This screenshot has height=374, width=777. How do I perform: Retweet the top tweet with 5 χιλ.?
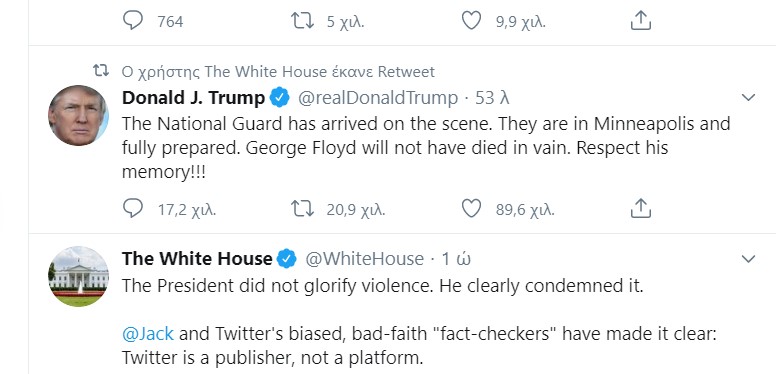coord(302,21)
